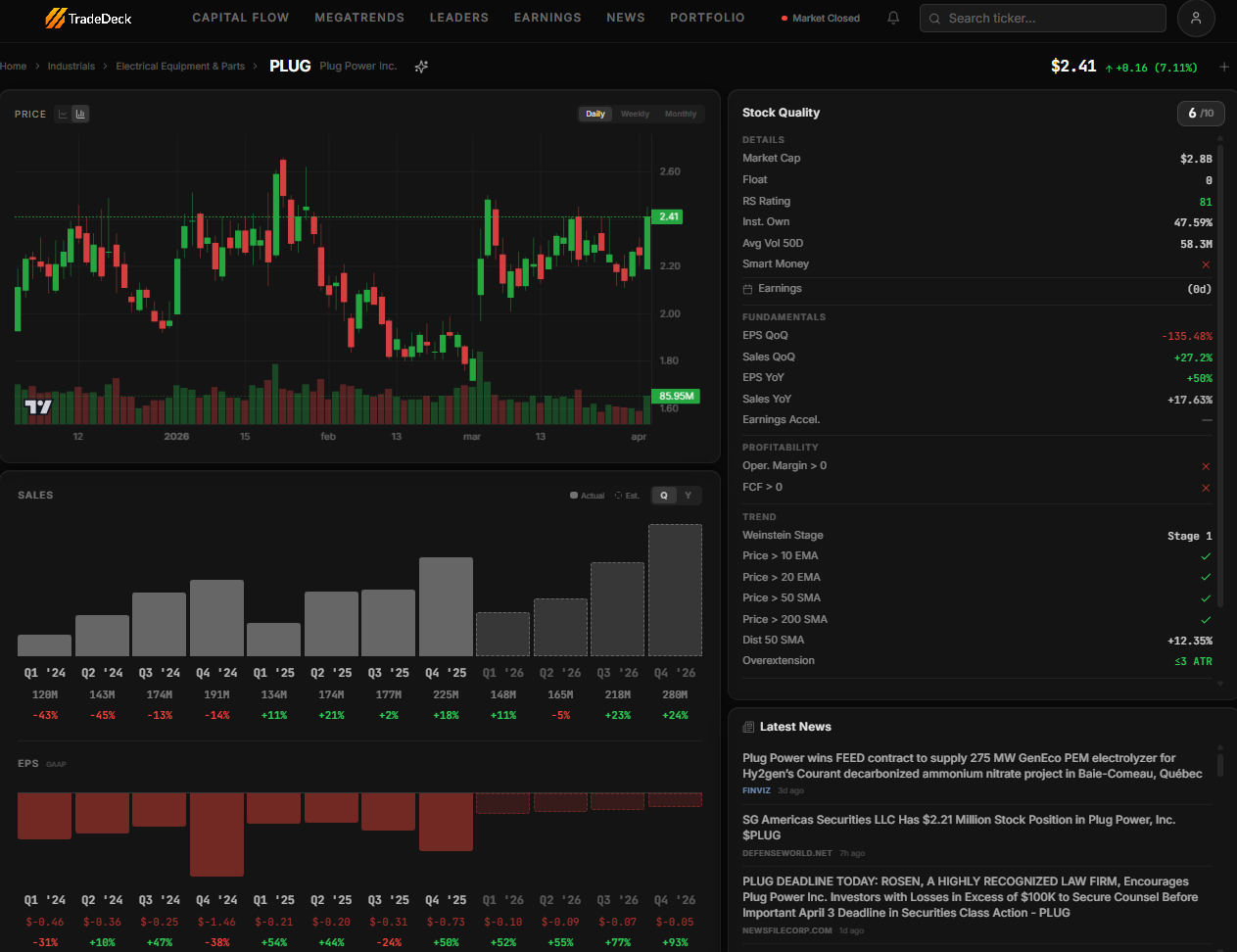Switch price chart to candlestick view
The image size is (1237, 952).
point(80,114)
